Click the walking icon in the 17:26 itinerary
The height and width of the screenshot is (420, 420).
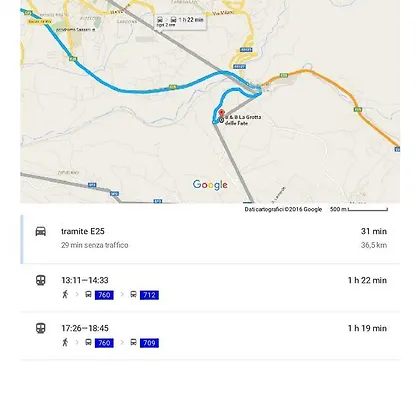(x=65, y=342)
